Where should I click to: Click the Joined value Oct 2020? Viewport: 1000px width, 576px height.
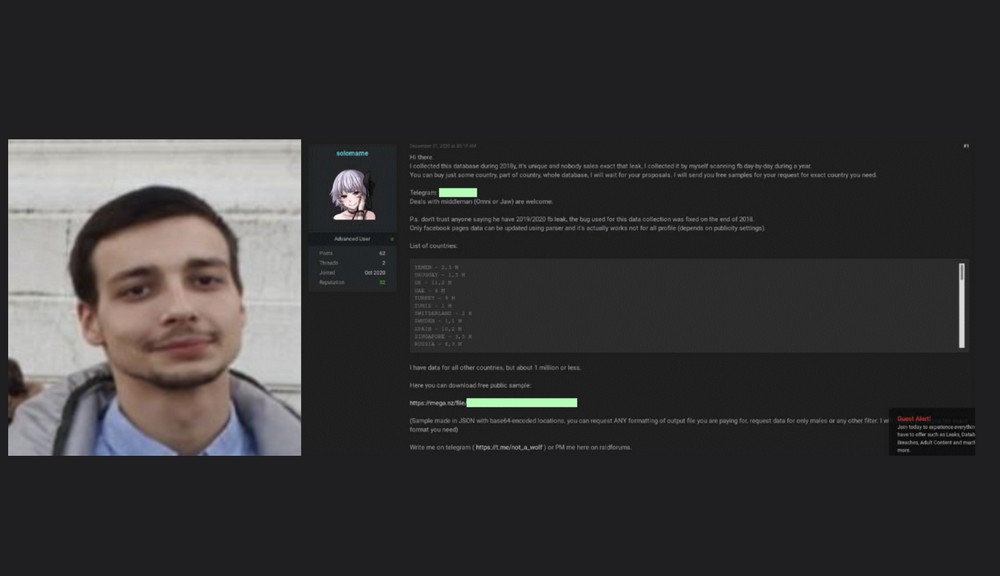[375, 272]
